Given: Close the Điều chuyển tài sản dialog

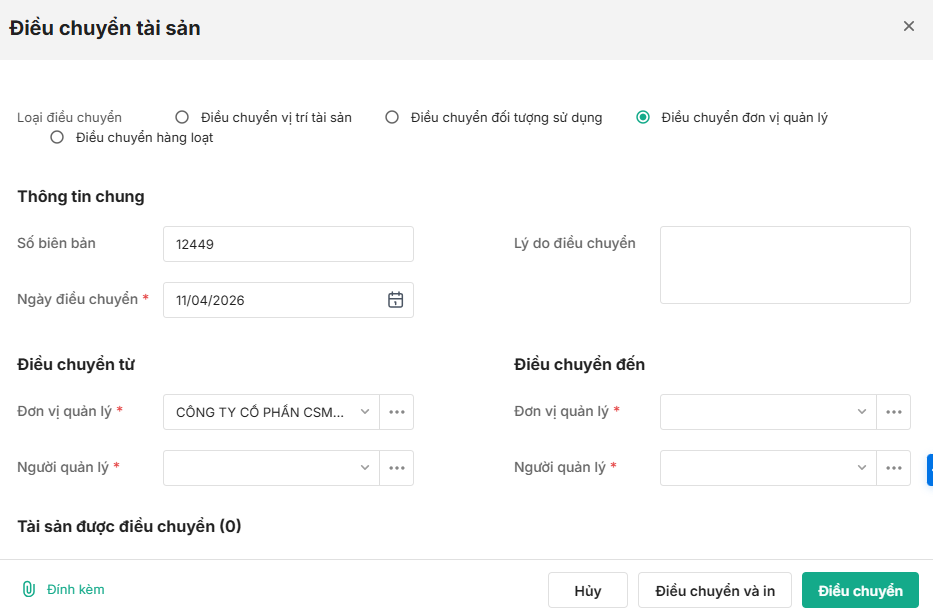Looking at the screenshot, I should tap(909, 27).
